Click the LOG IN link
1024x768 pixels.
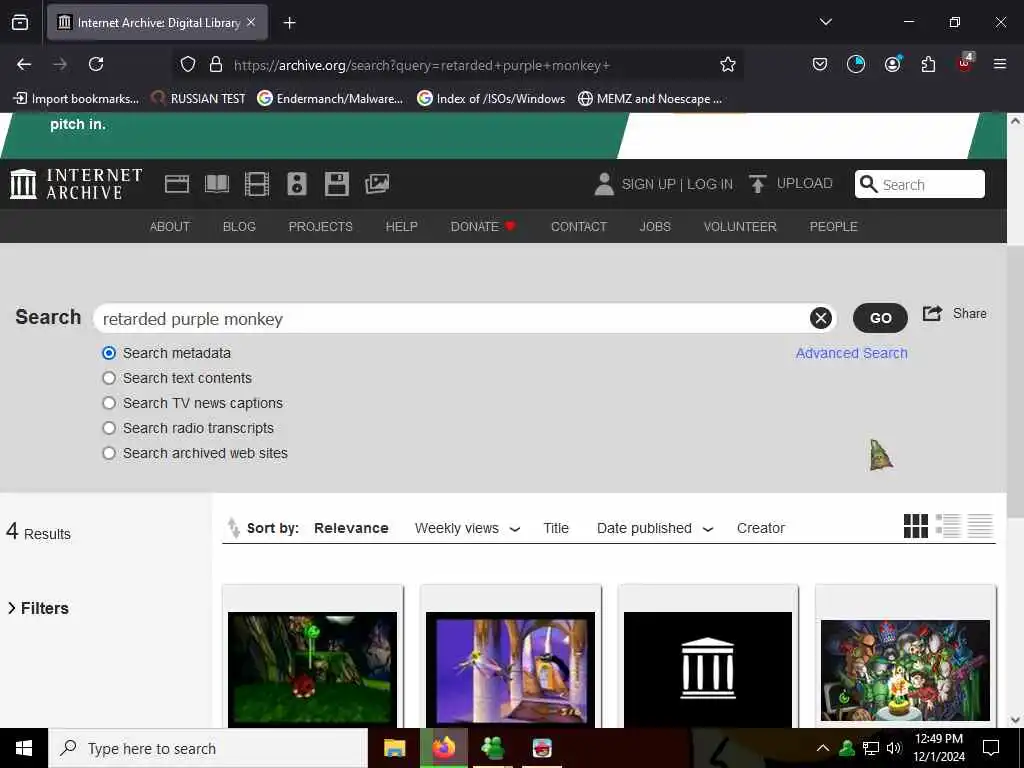point(710,184)
